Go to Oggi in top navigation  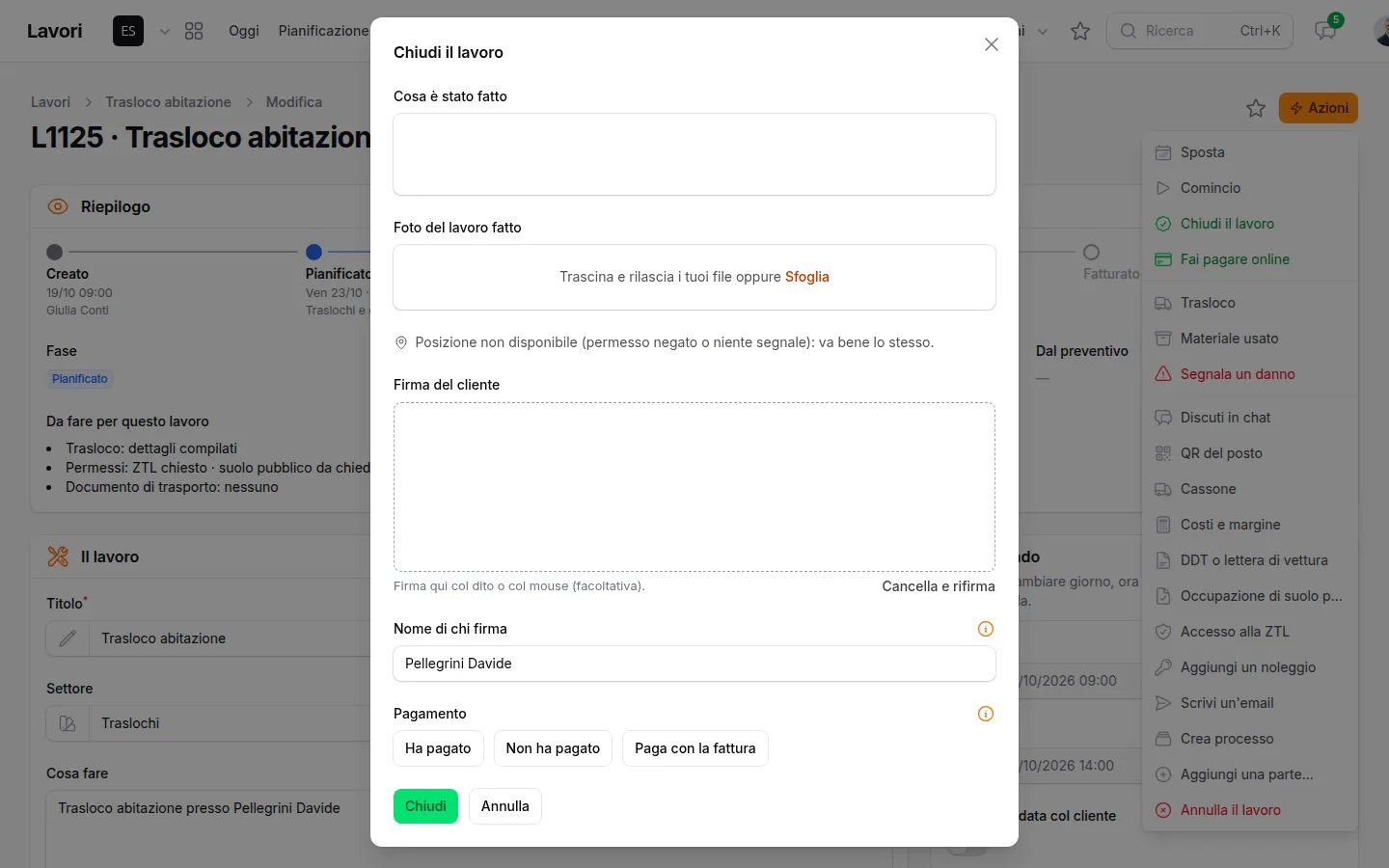tap(244, 31)
